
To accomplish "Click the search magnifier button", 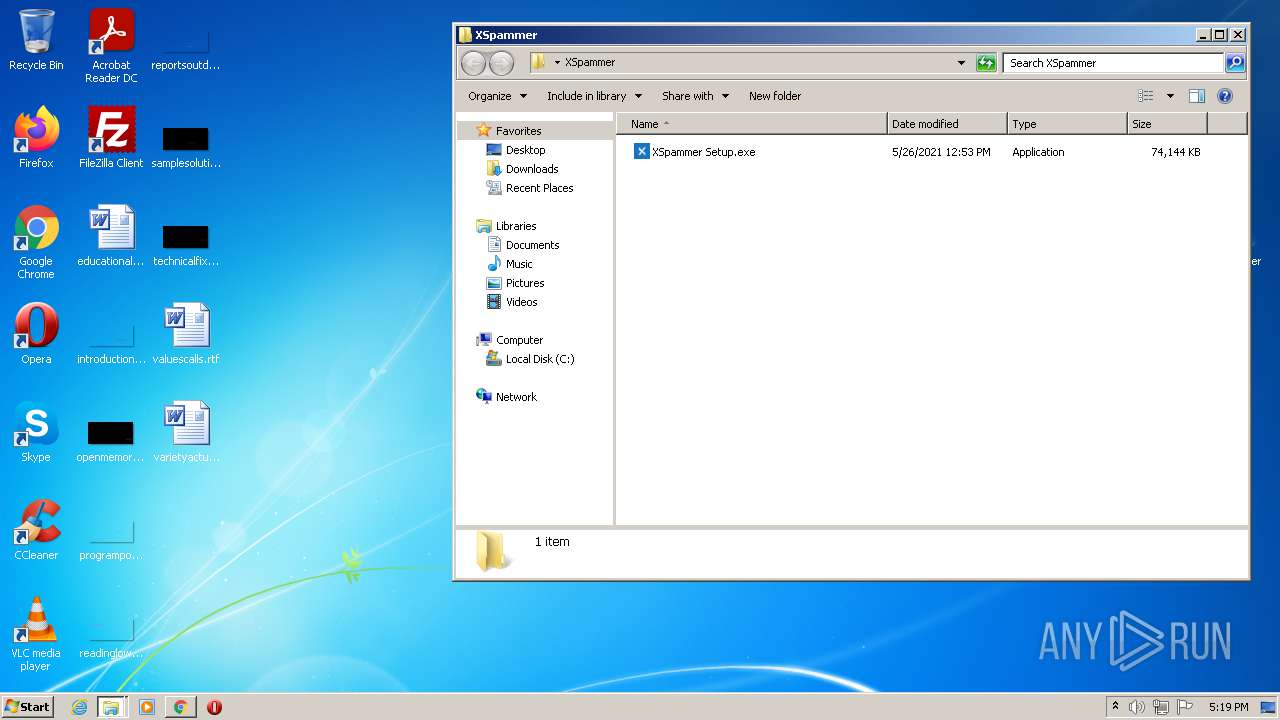I will 1235,63.
